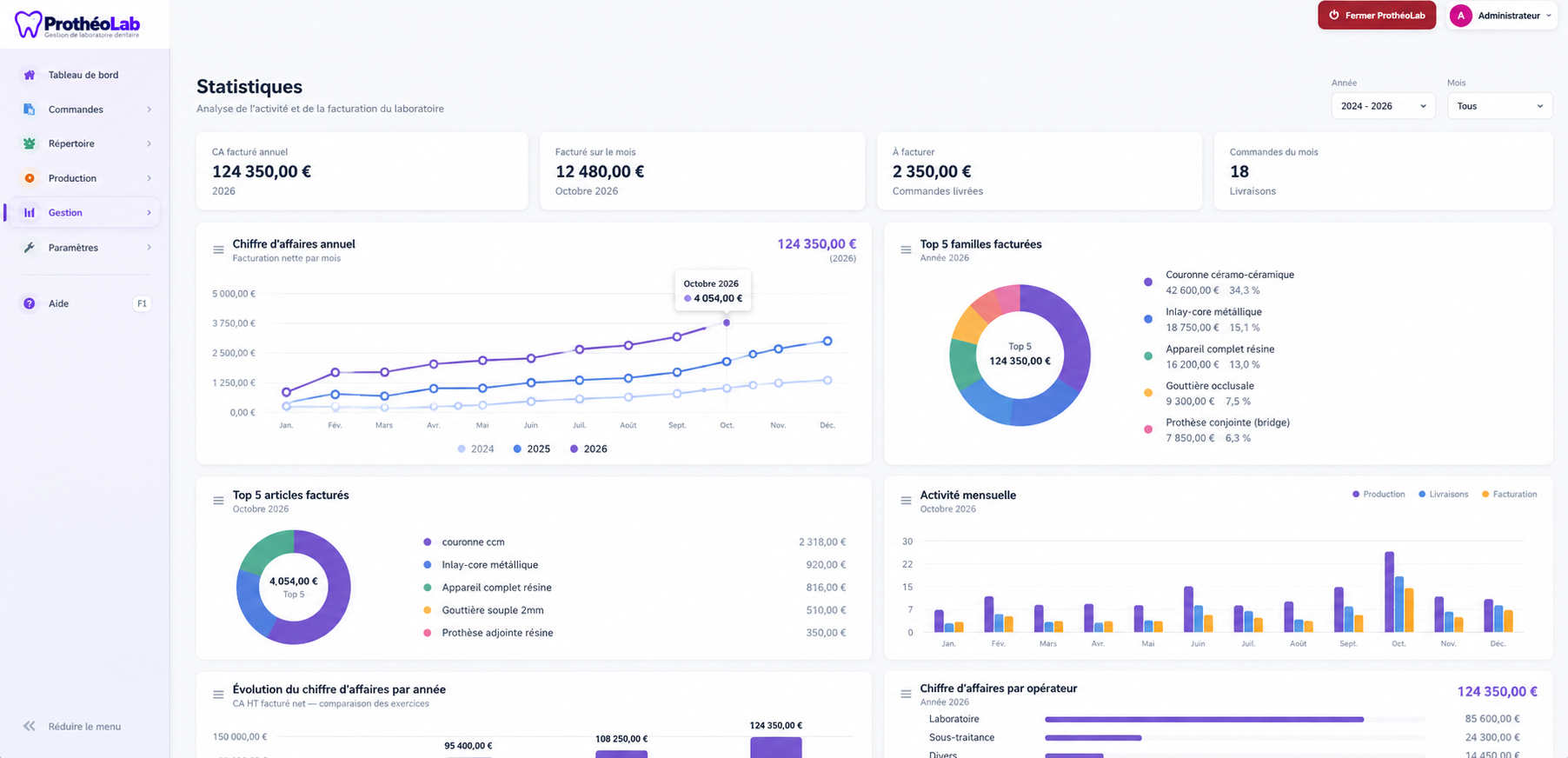Click the Oct. Production bar in Activité mensuelle
Viewport: 1568px width, 758px height.
pos(1389,592)
